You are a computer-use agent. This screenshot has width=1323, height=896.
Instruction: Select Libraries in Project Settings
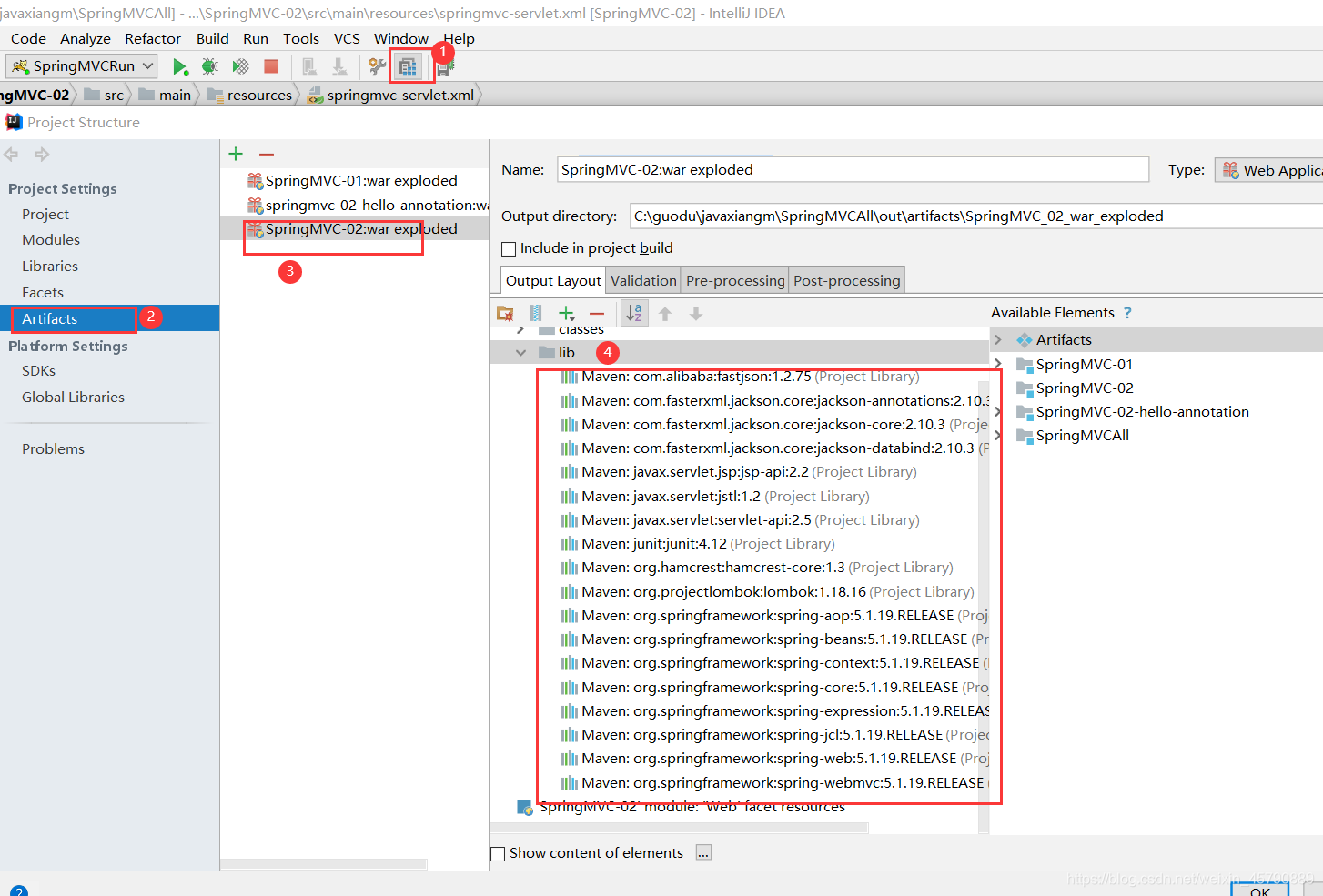pyautogui.click(x=50, y=266)
